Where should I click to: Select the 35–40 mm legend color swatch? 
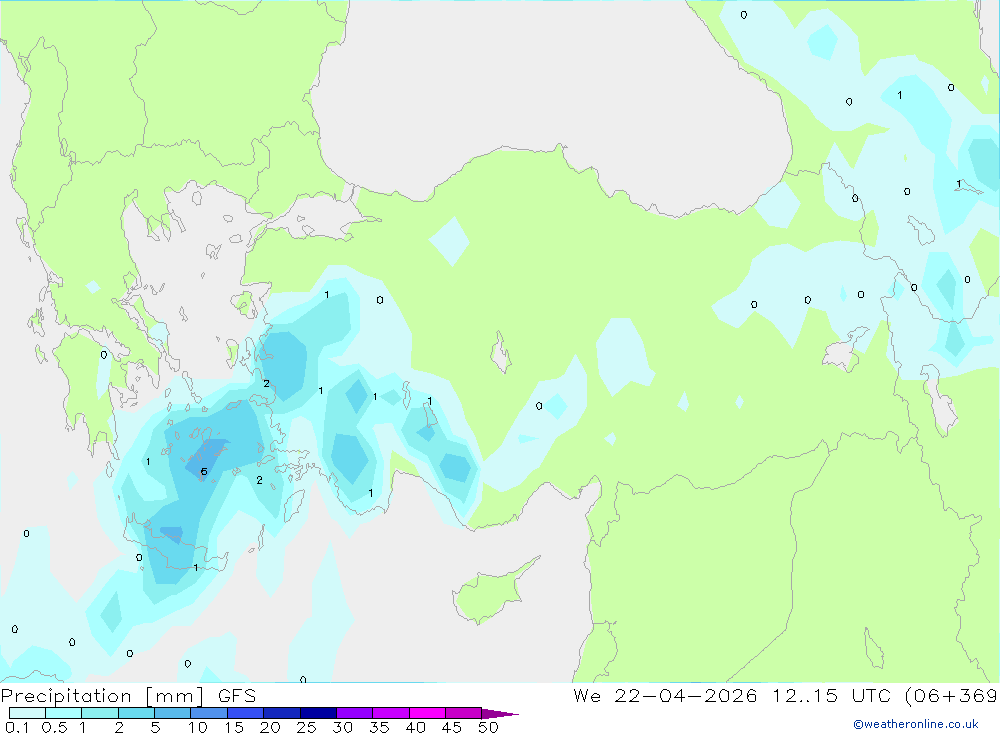[390, 713]
